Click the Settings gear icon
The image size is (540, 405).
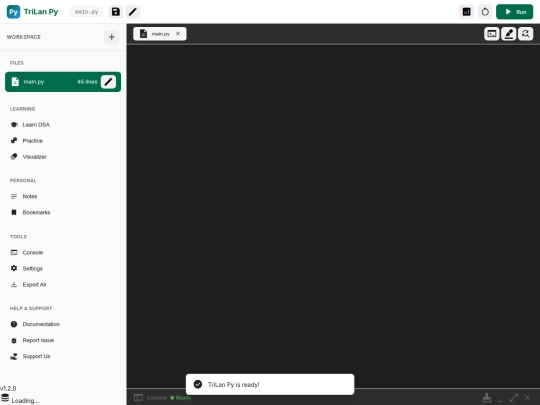(x=14, y=268)
